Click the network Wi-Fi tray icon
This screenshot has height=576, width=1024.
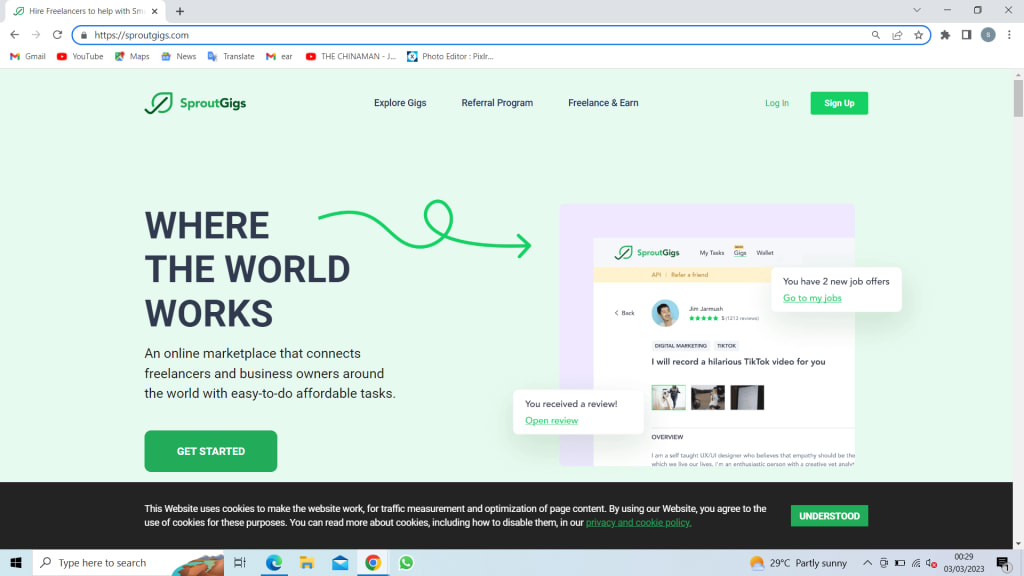[916, 563]
